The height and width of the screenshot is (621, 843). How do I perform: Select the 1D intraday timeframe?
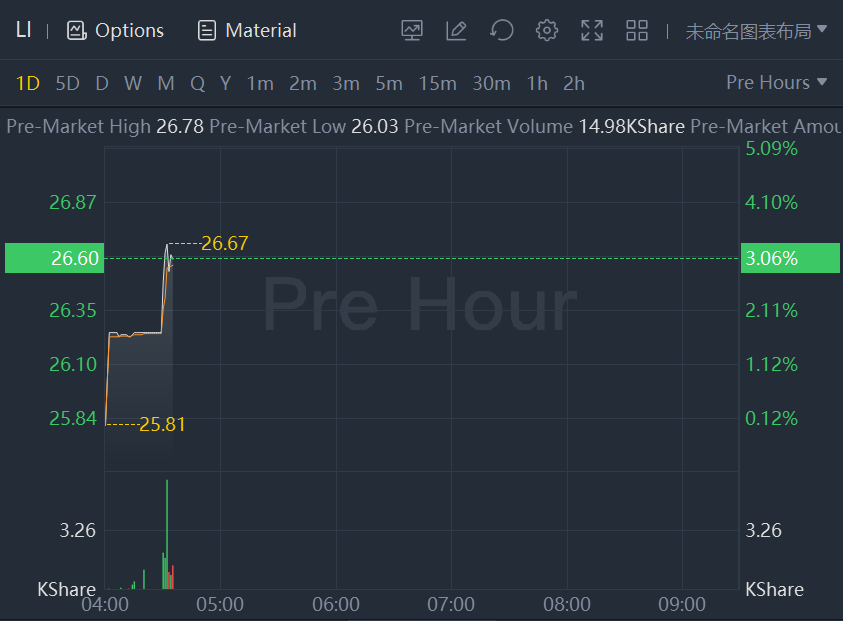point(28,83)
